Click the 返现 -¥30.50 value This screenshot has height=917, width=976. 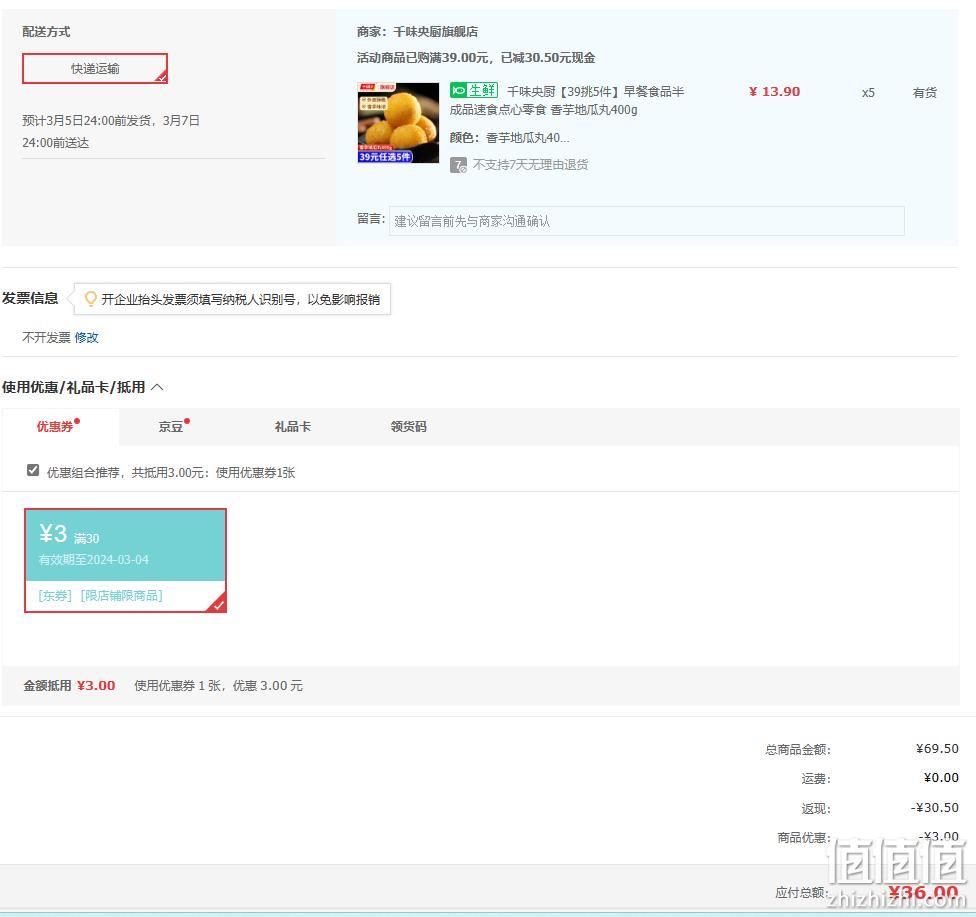pos(934,807)
